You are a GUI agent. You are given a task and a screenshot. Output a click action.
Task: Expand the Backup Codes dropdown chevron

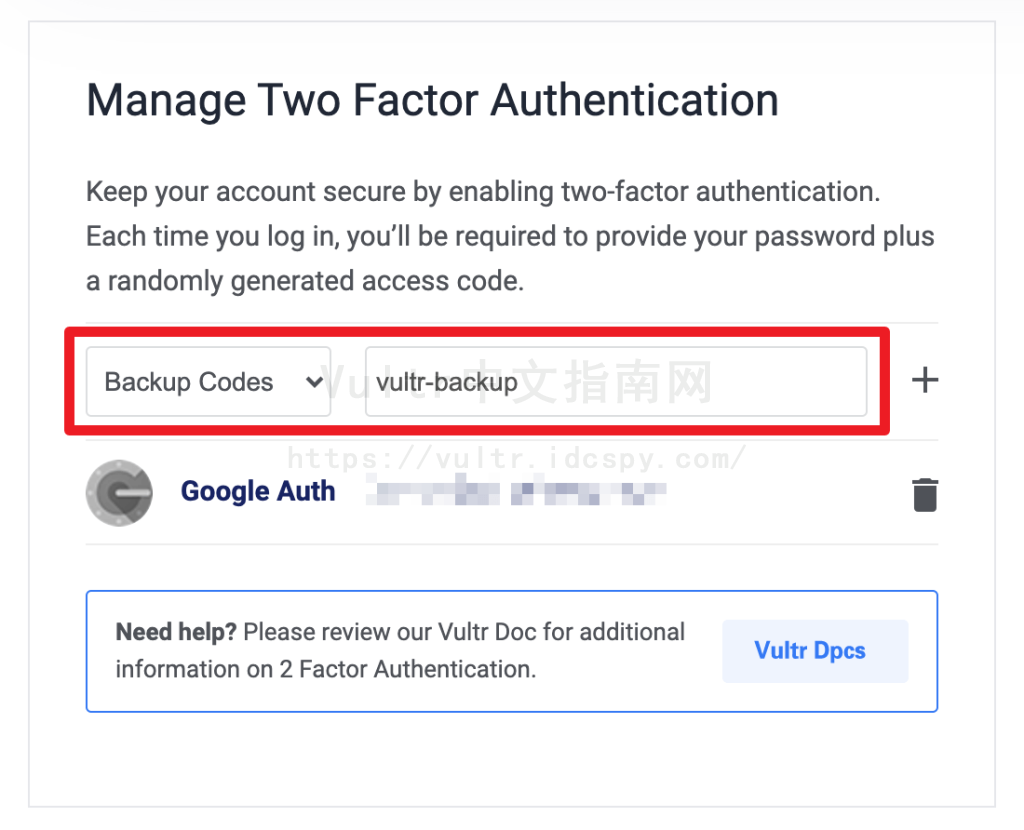(314, 381)
